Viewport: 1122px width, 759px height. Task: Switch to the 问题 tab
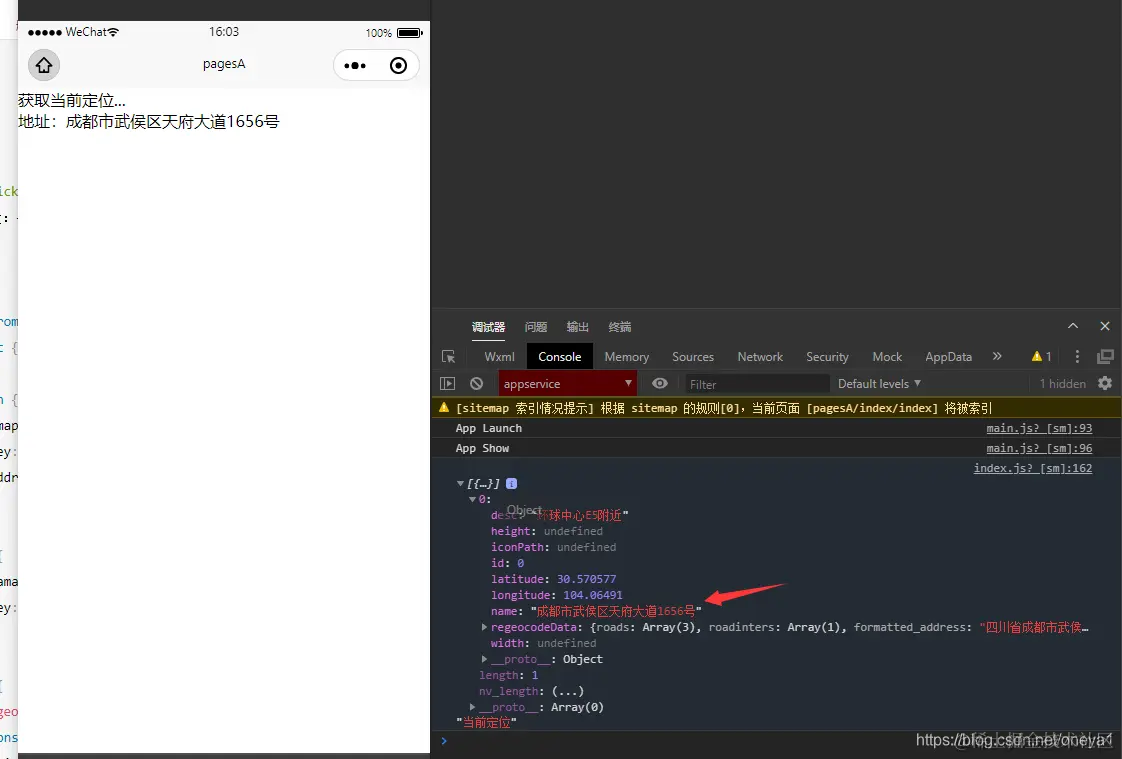coord(535,327)
